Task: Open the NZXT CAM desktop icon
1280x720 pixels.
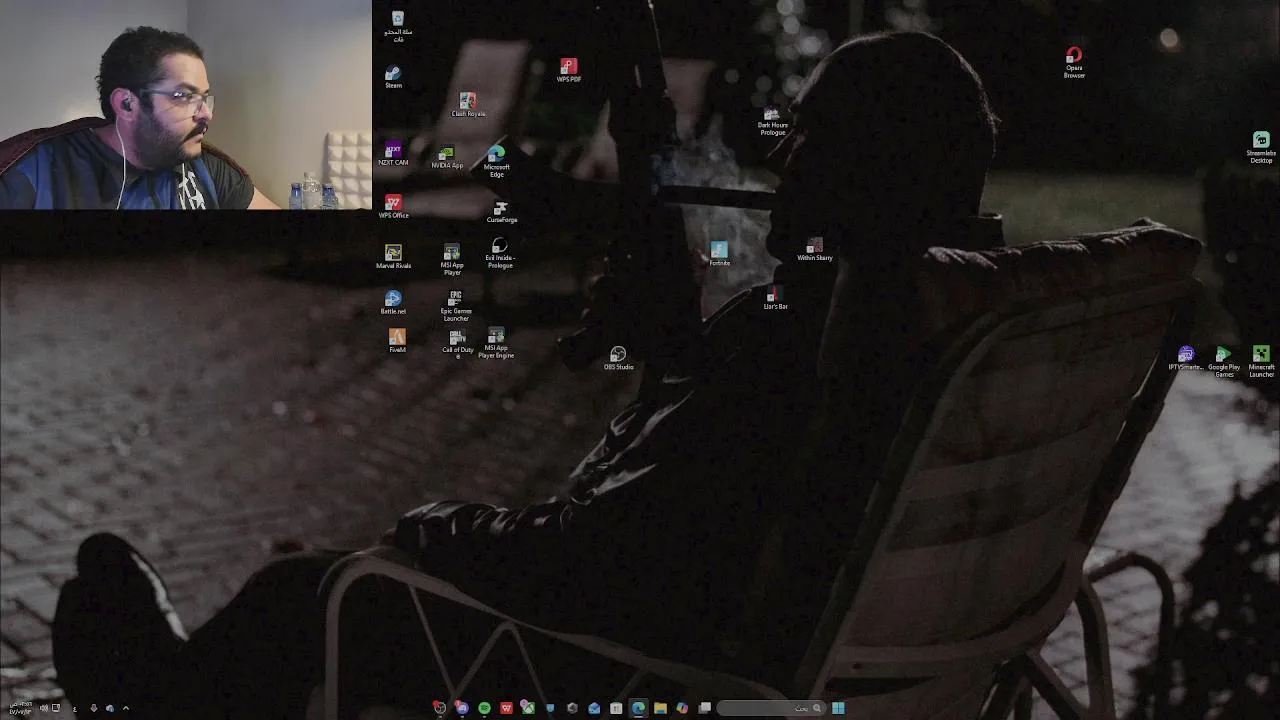Action: click(x=393, y=153)
